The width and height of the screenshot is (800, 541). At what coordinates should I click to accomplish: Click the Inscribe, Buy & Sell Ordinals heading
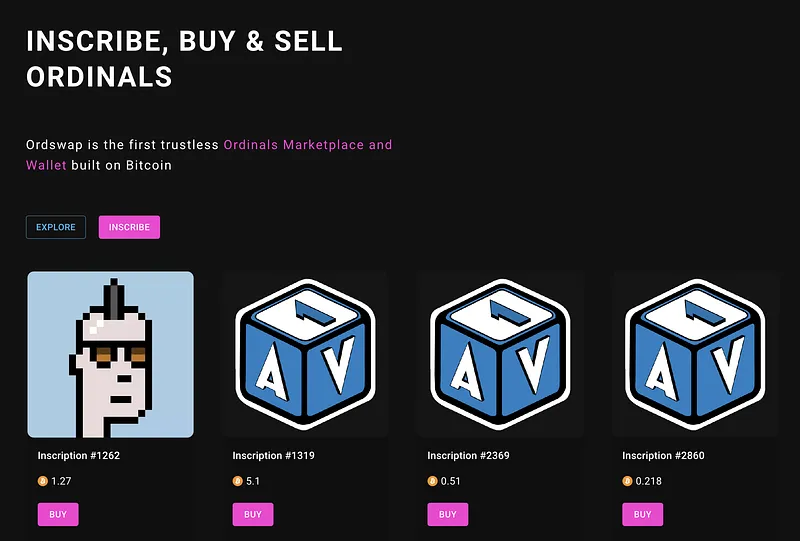pyautogui.click(x=184, y=58)
